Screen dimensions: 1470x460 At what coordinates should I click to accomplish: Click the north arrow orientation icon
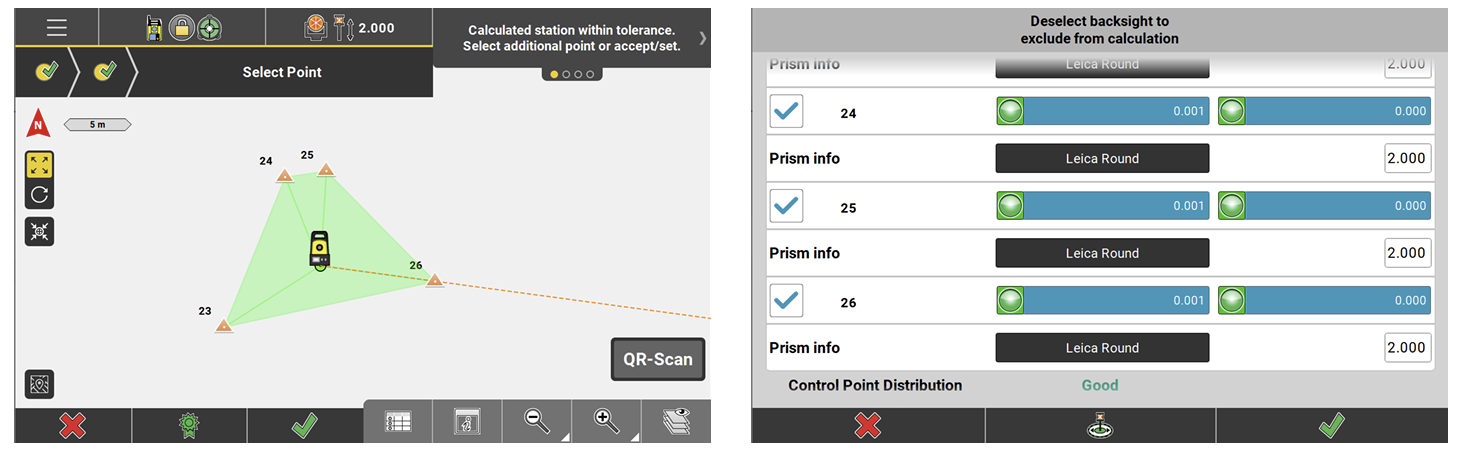(x=38, y=125)
